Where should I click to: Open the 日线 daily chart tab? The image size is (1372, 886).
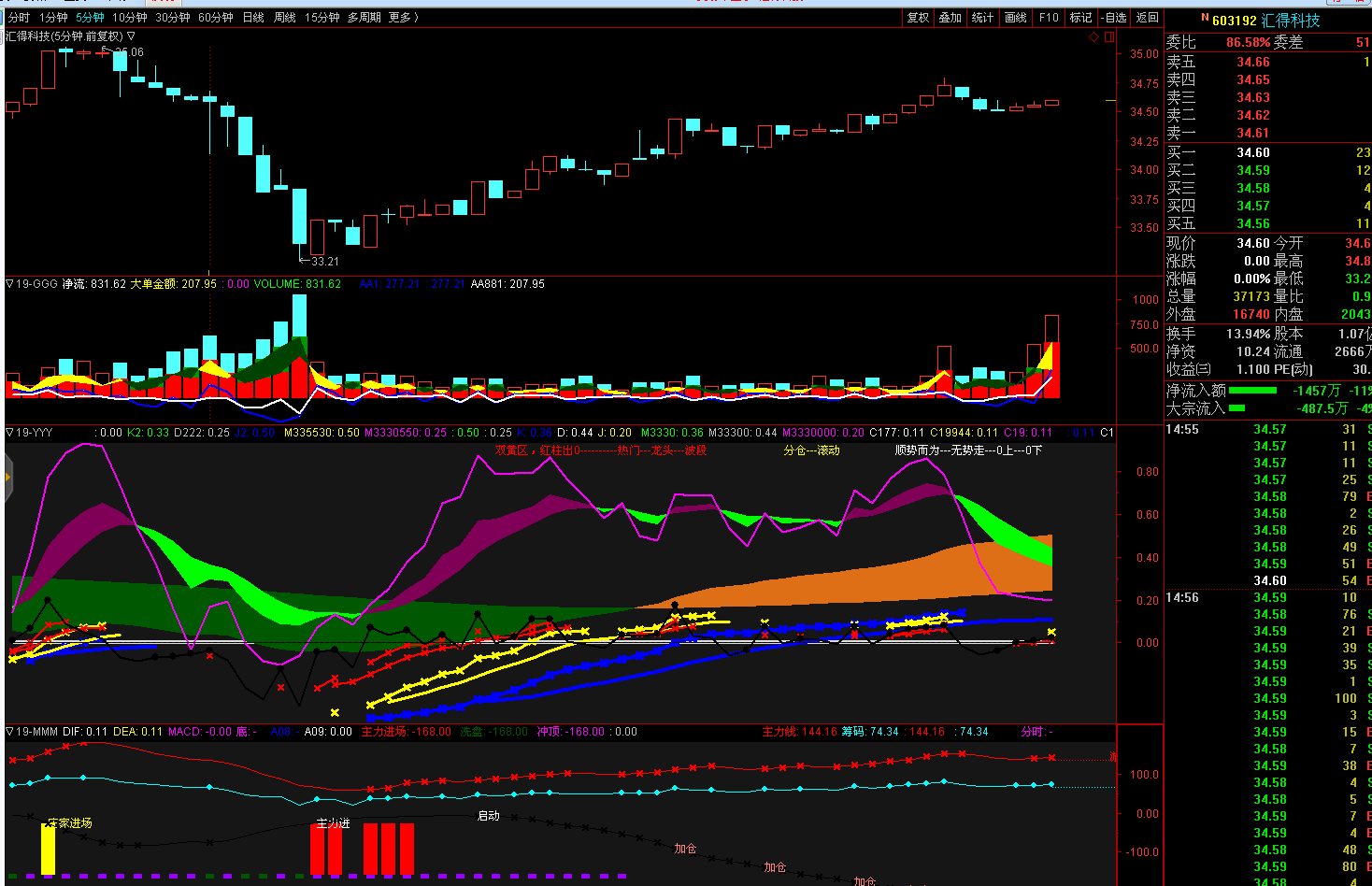(x=253, y=18)
